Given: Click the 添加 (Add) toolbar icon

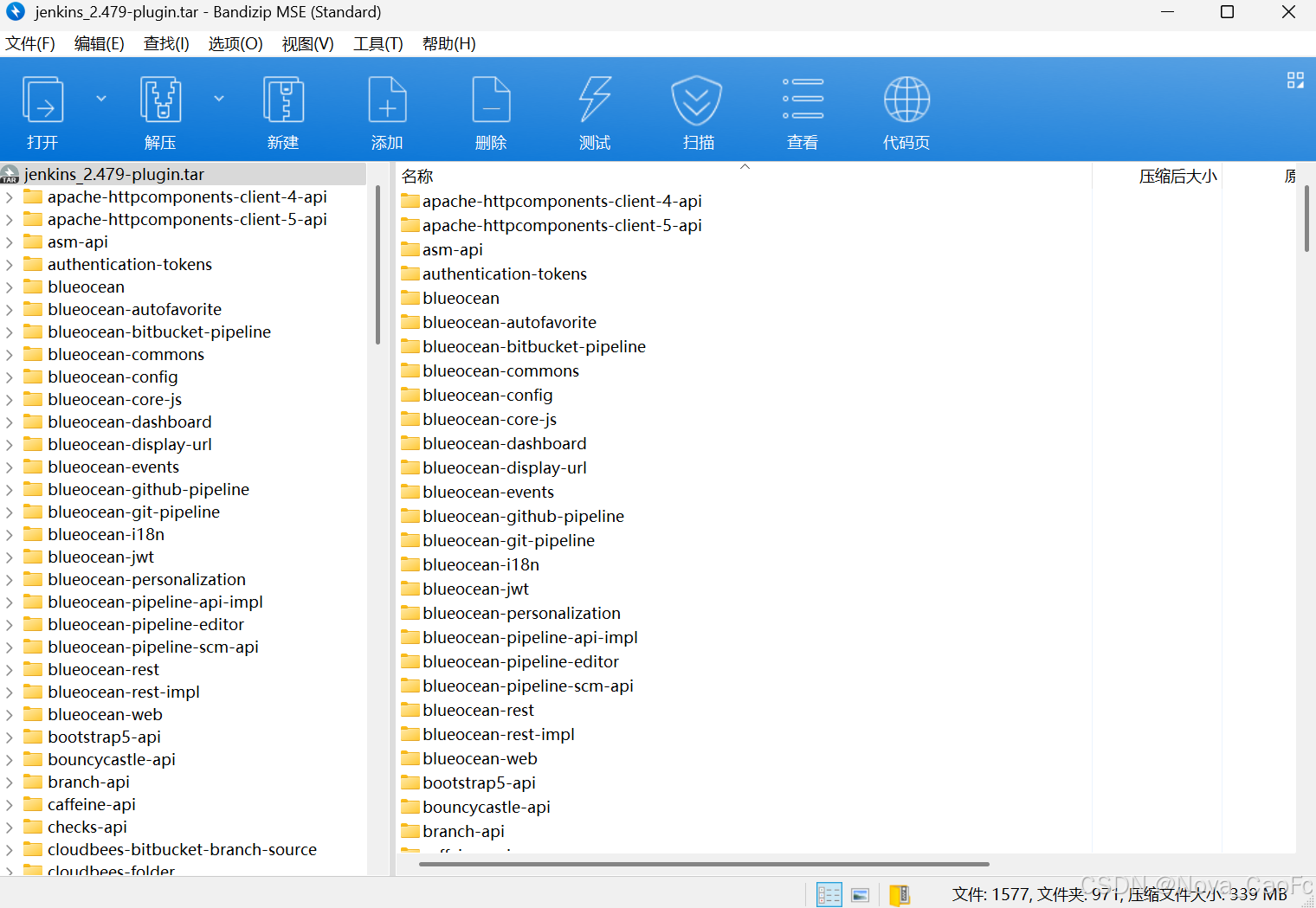Looking at the screenshot, I should pos(387,100).
